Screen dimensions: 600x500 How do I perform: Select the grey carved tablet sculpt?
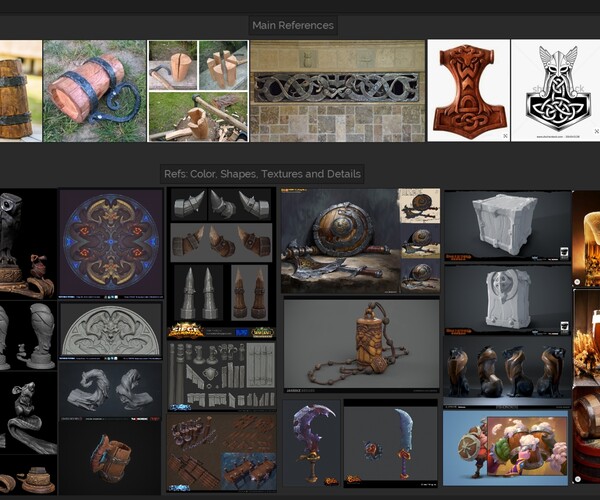coord(508,300)
